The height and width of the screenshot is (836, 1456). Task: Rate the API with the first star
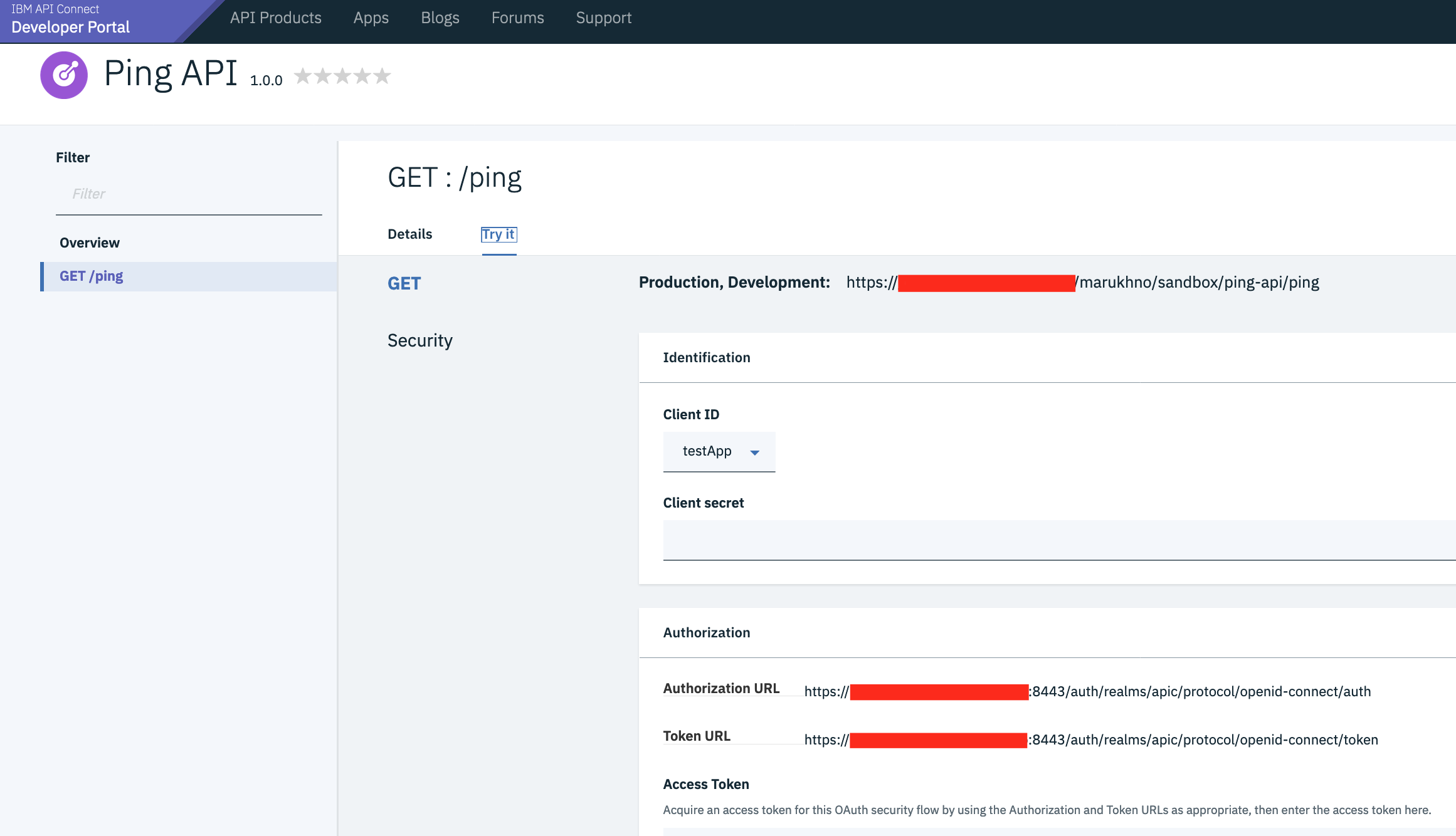click(303, 76)
